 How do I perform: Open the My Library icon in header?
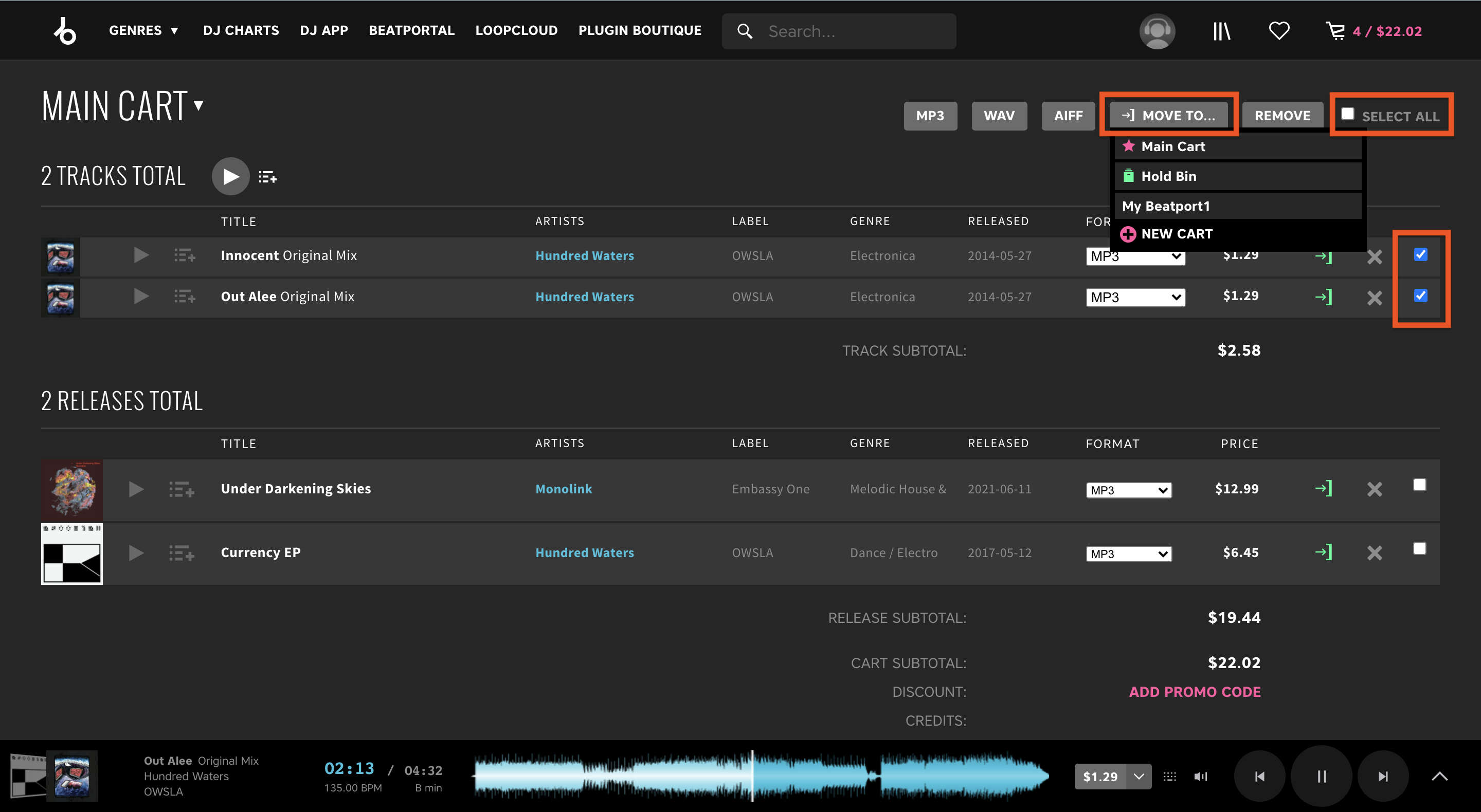[x=1222, y=31]
